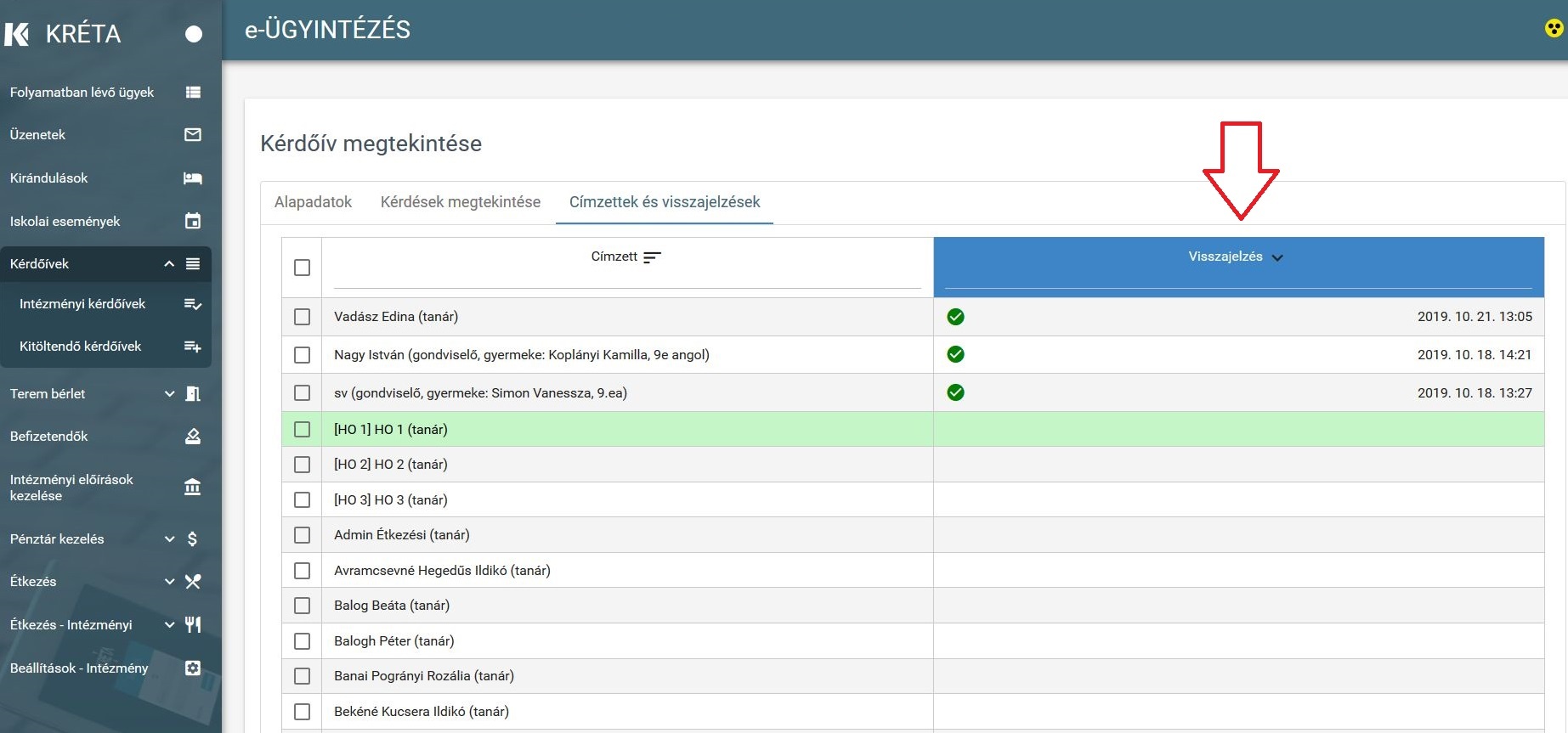Check the box for Admin Étkezési
This screenshot has width=1568, height=733.
click(x=302, y=535)
